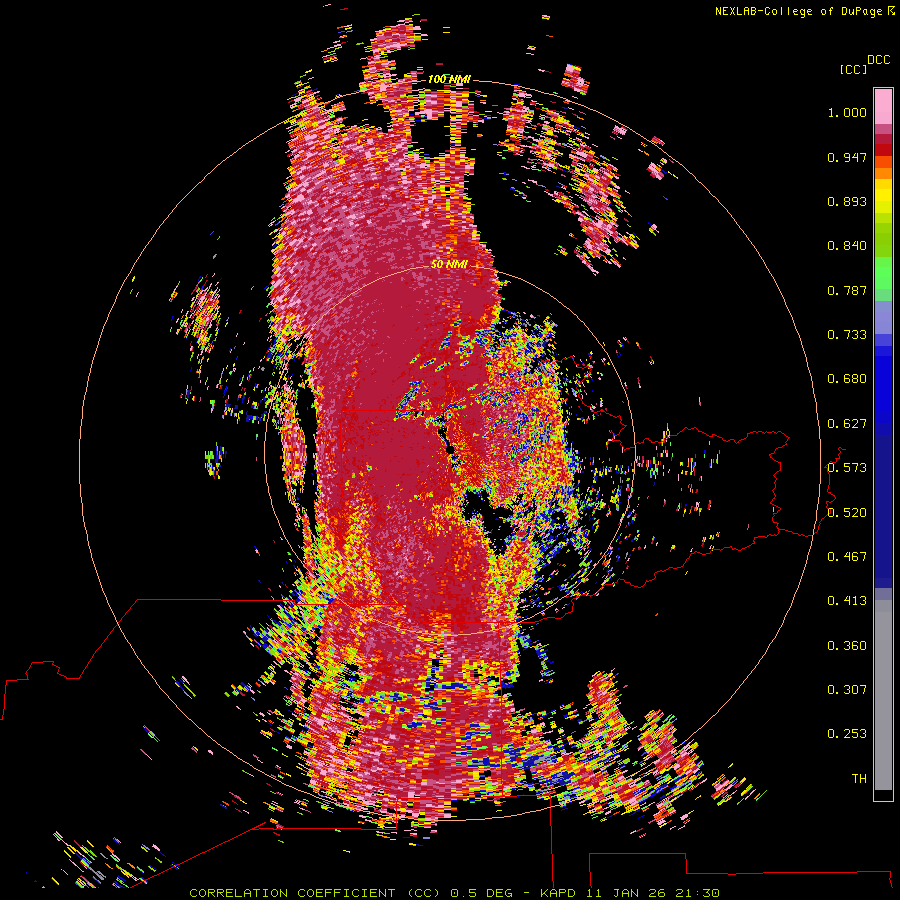Image resolution: width=900 pixels, height=900 pixels.
Task: Click the 0.573 legend value
Action: (847, 468)
